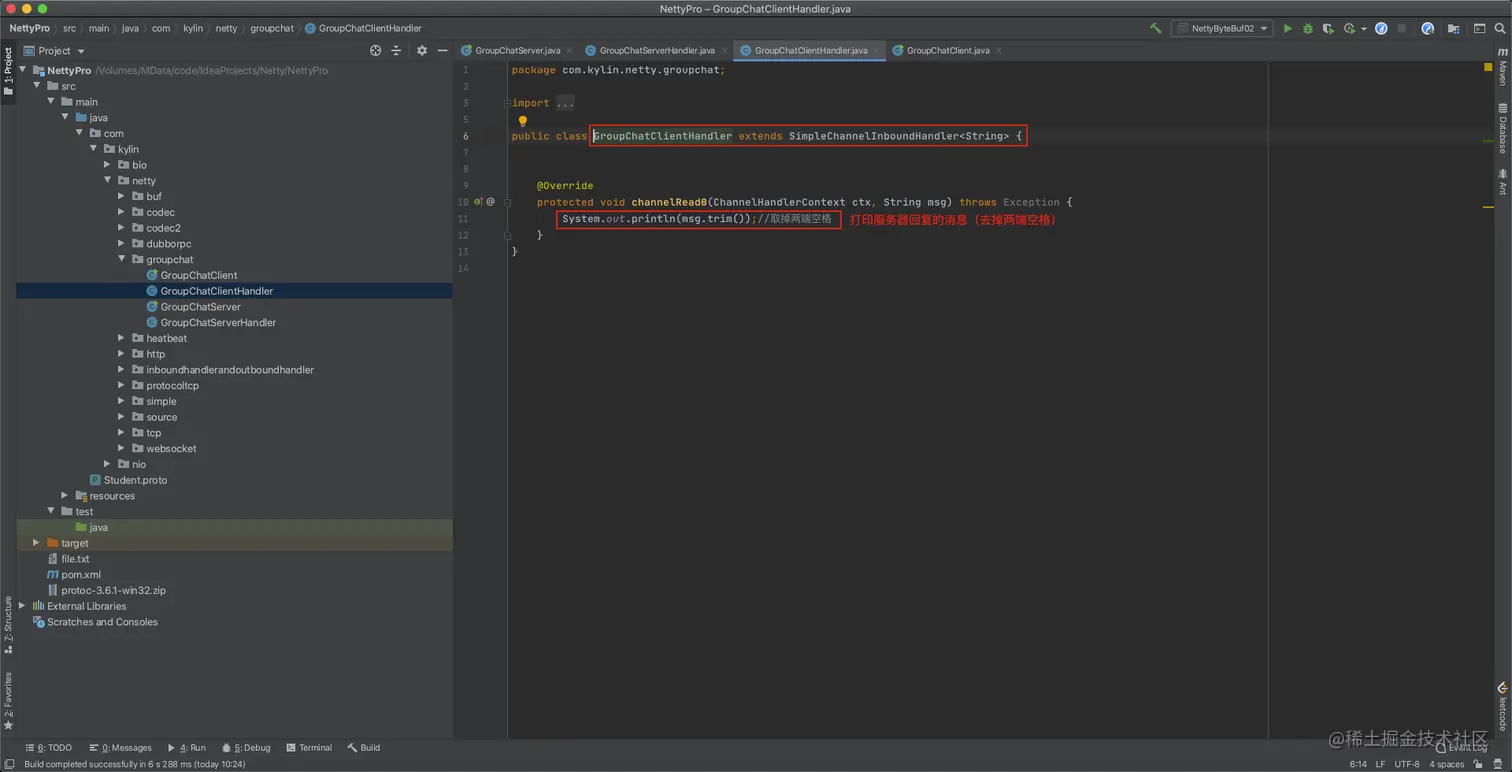This screenshot has width=1512, height=772.
Task: Expand the heatbeat package folder
Action: coord(121,338)
